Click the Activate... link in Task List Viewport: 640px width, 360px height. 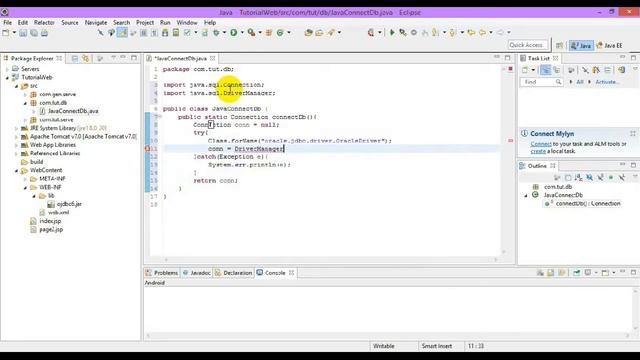[x=607, y=82]
